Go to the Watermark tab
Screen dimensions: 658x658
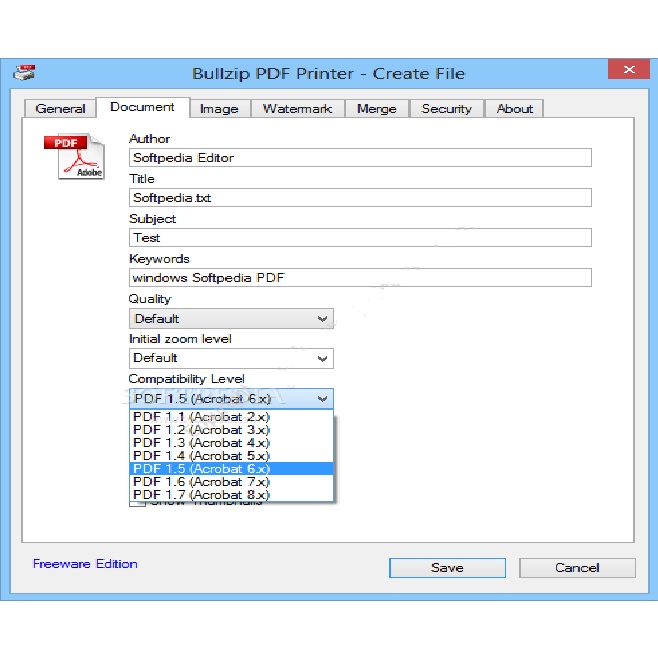(297, 109)
